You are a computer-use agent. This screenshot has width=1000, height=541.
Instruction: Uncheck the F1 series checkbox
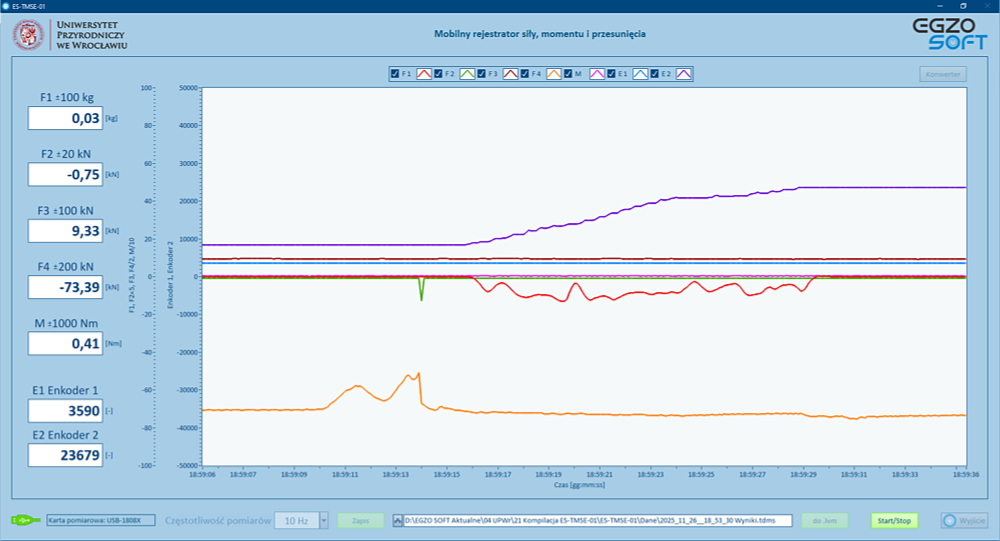[395, 74]
